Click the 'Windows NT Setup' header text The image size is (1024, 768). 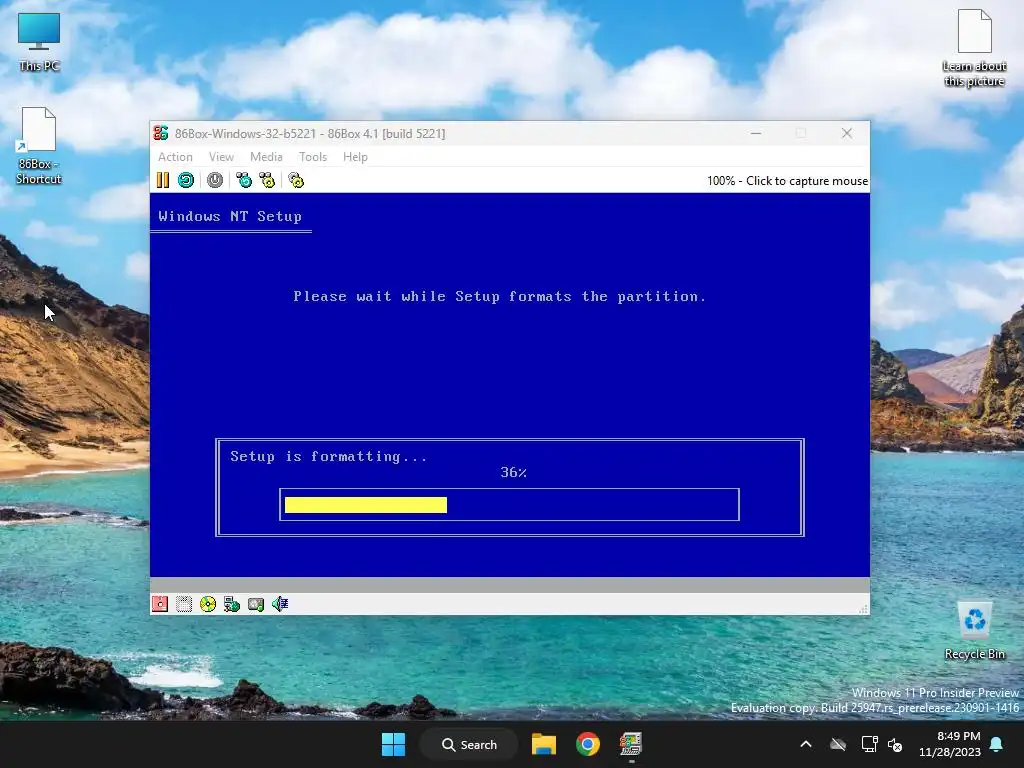click(230, 216)
